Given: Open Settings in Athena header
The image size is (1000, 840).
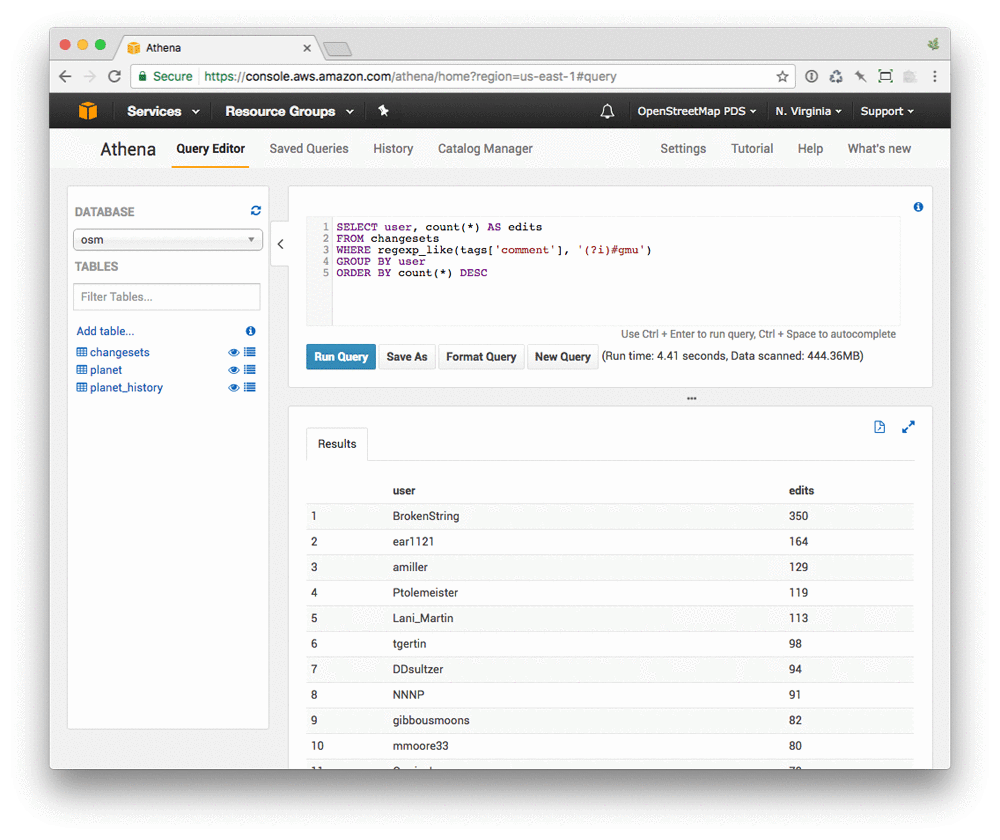Looking at the screenshot, I should coord(683,149).
